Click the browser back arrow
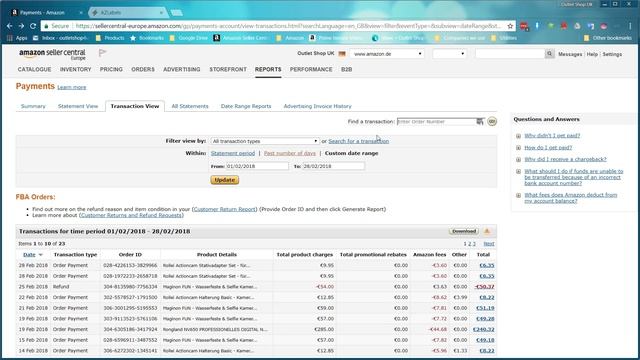Viewport: 640px width, 360px height. [x=9, y=26]
